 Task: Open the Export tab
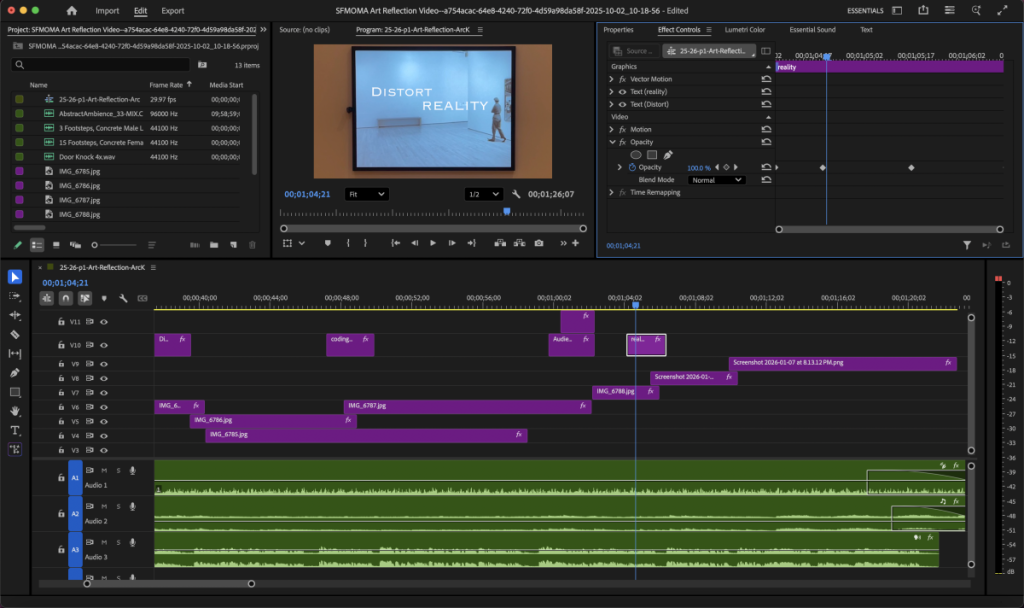(172, 10)
